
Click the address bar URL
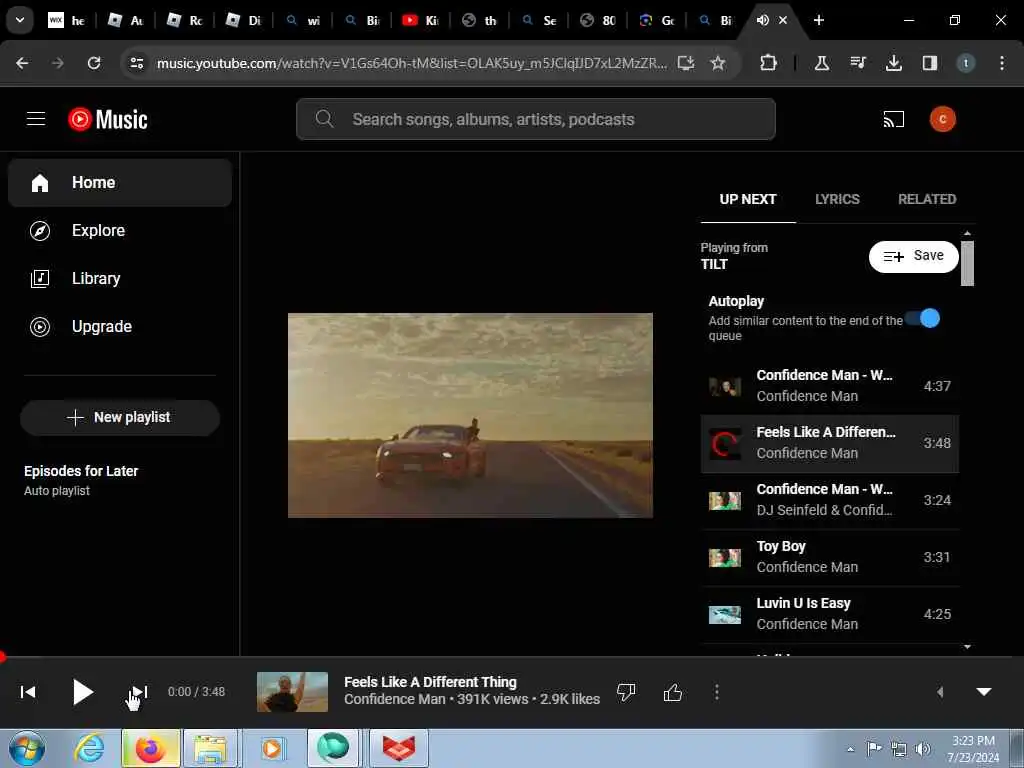(x=412, y=63)
